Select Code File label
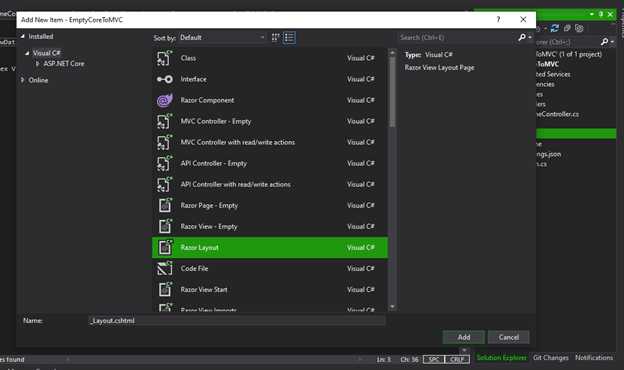 [194, 269]
